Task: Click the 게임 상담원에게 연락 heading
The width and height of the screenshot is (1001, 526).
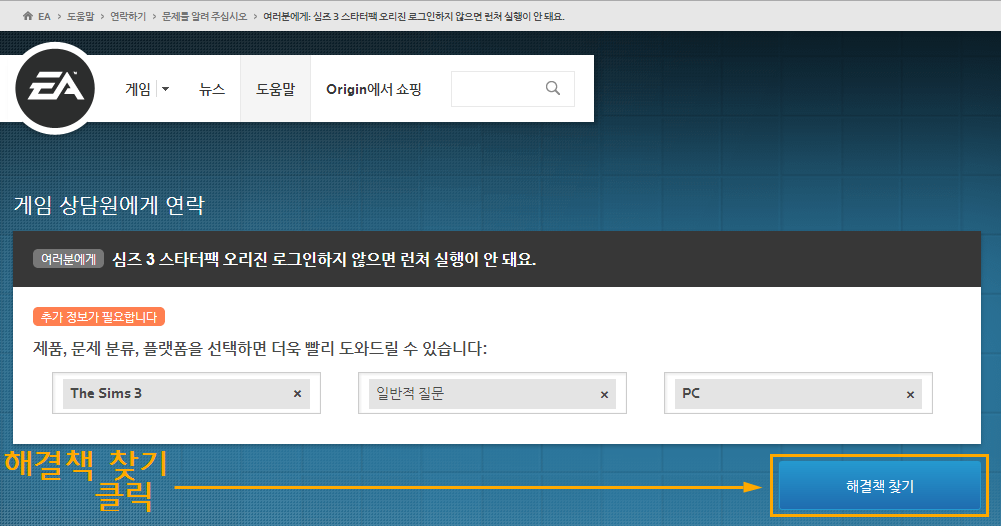Action: tap(109, 205)
